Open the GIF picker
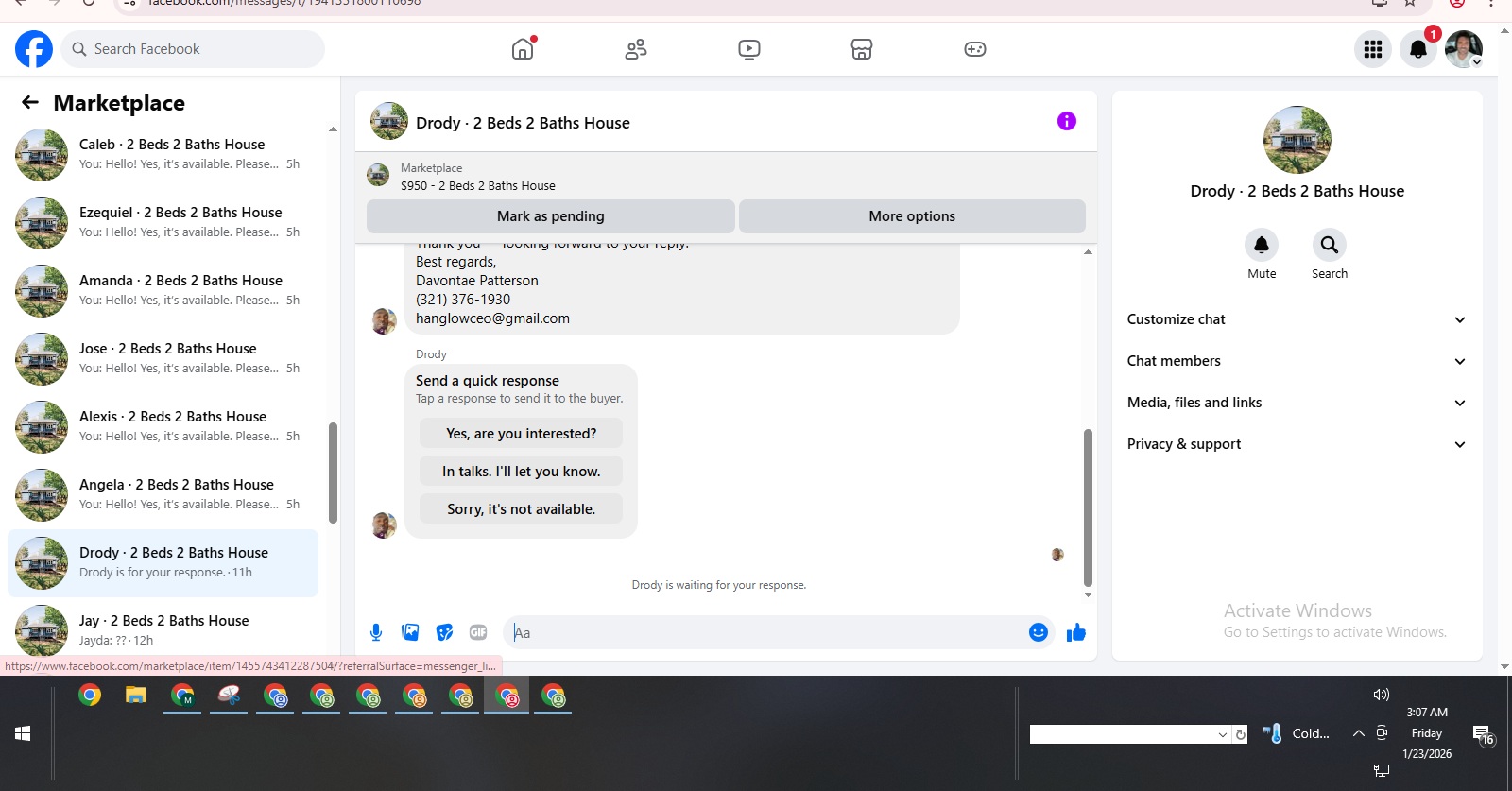This screenshot has width=1512, height=791. click(478, 632)
